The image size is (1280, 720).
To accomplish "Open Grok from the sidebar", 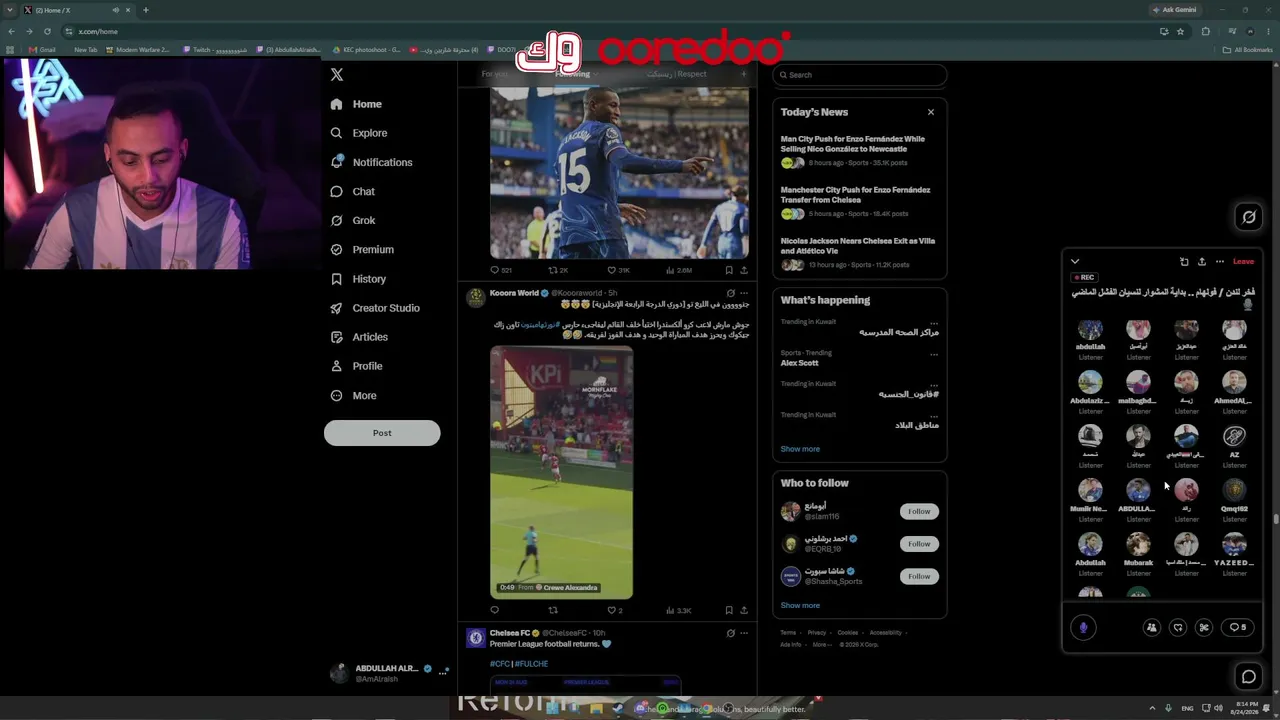I will (x=352, y=220).
